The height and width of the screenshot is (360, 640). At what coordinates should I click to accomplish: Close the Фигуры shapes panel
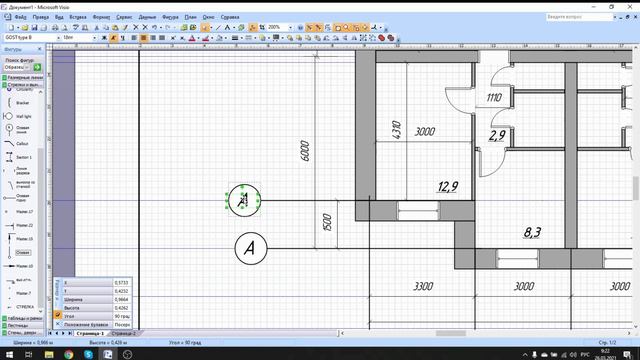tap(40, 49)
